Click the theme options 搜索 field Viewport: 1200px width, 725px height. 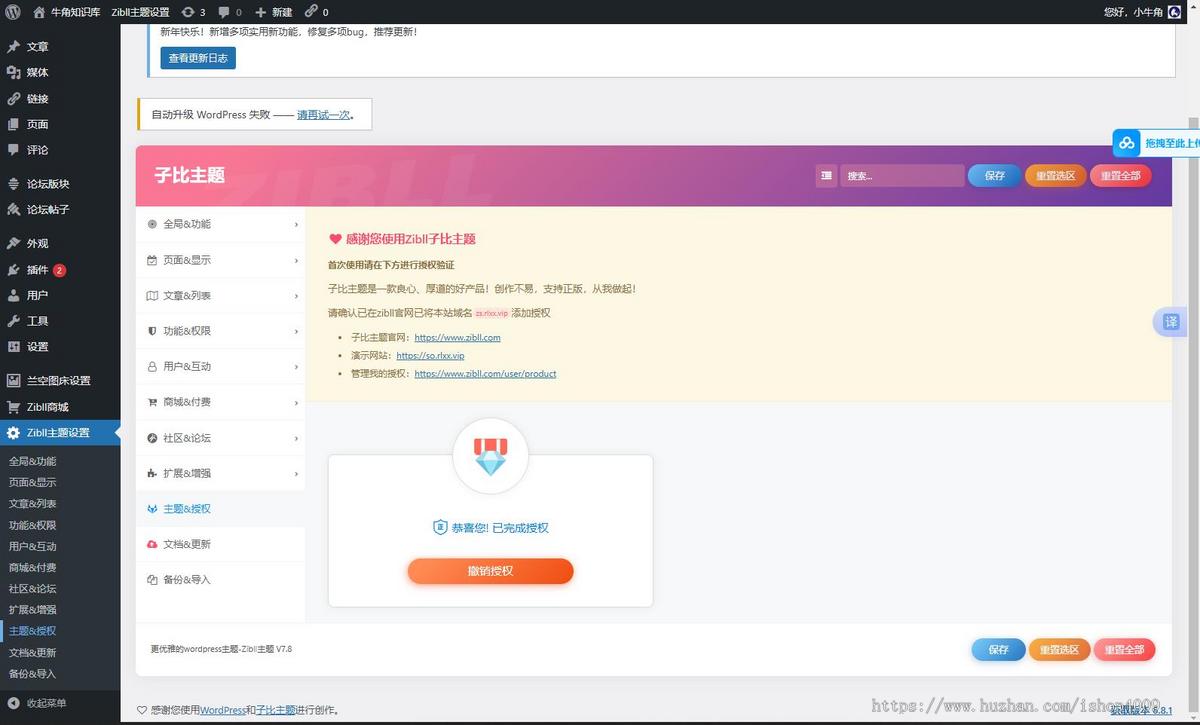[902, 176]
